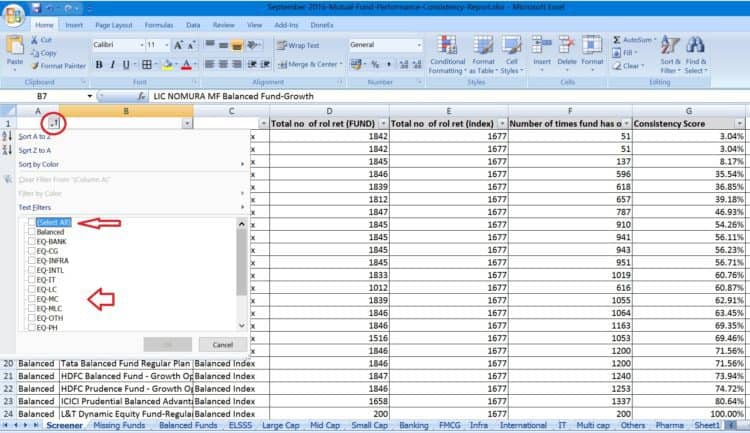
Task: Check the EQ-LC filter checkbox
Action: point(32,289)
